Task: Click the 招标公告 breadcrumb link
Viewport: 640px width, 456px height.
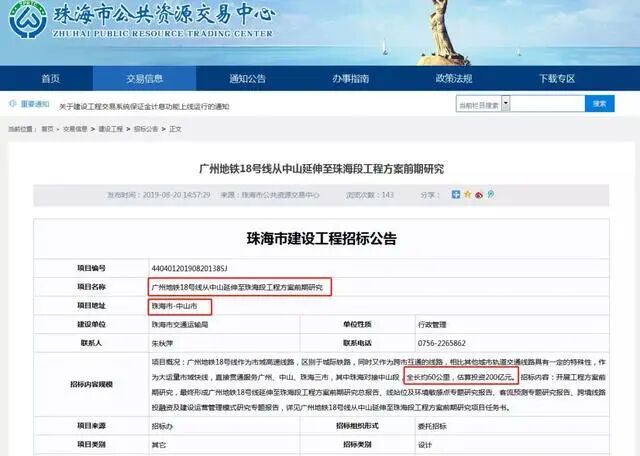Action: (146, 129)
